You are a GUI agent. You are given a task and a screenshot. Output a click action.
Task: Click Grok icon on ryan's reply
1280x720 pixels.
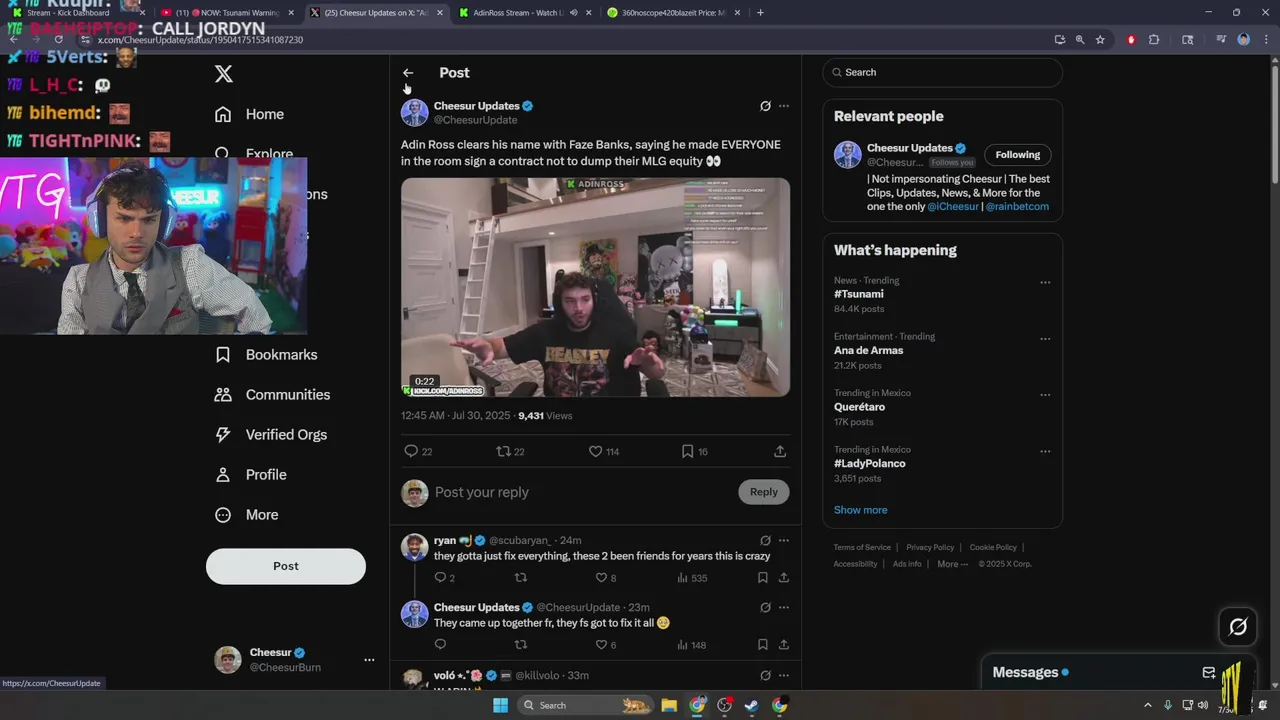[x=765, y=541]
